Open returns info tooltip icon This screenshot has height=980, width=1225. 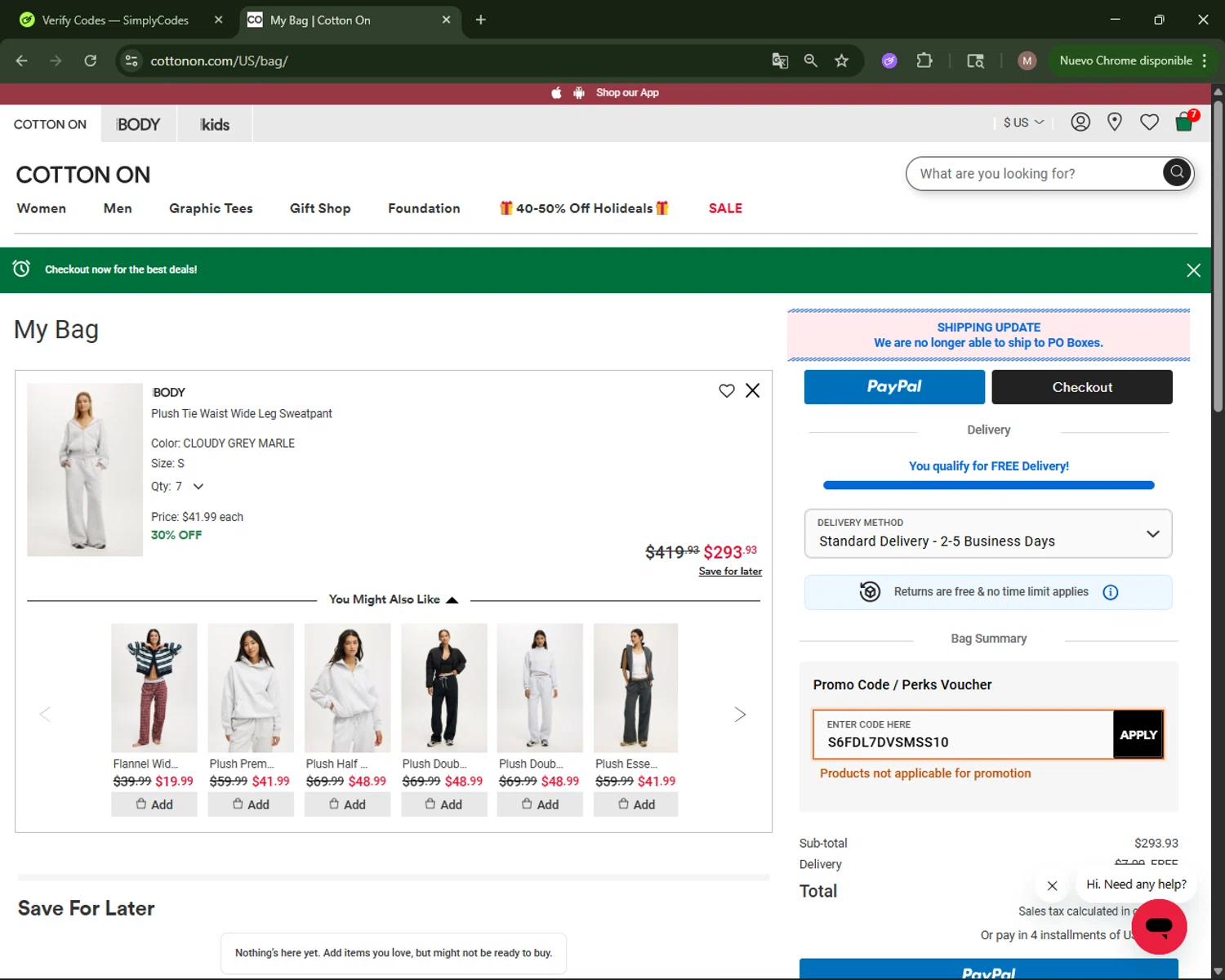tap(1111, 592)
